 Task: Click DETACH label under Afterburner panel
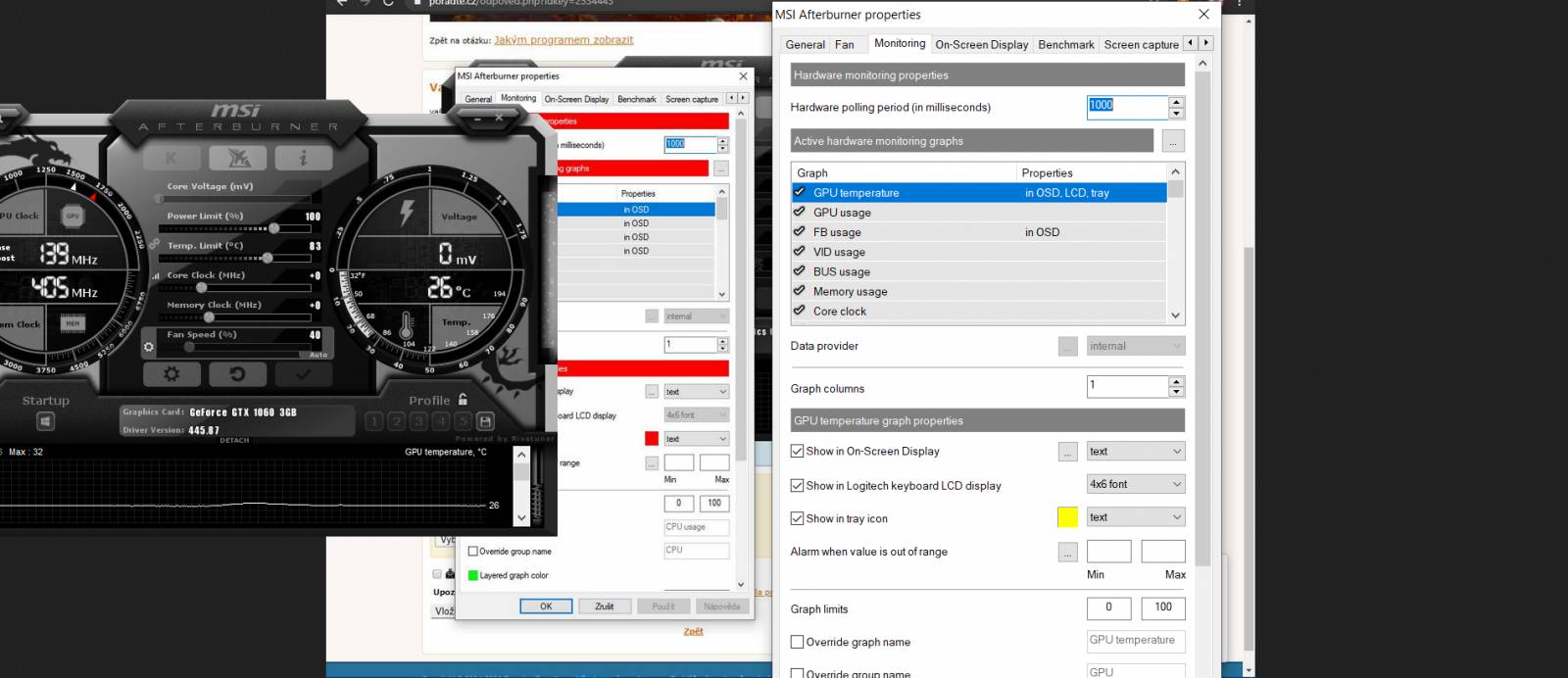tap(234, 441)
